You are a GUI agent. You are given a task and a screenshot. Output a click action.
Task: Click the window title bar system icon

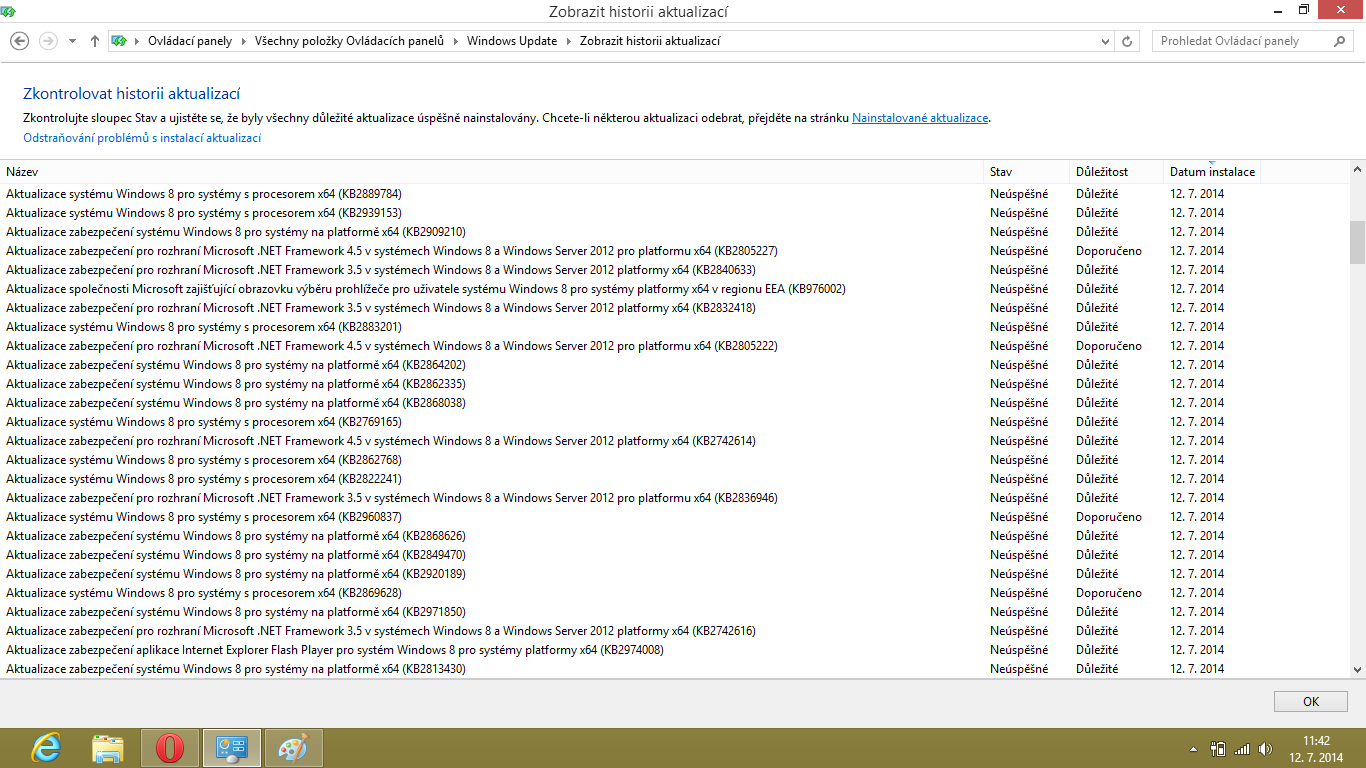9,11
